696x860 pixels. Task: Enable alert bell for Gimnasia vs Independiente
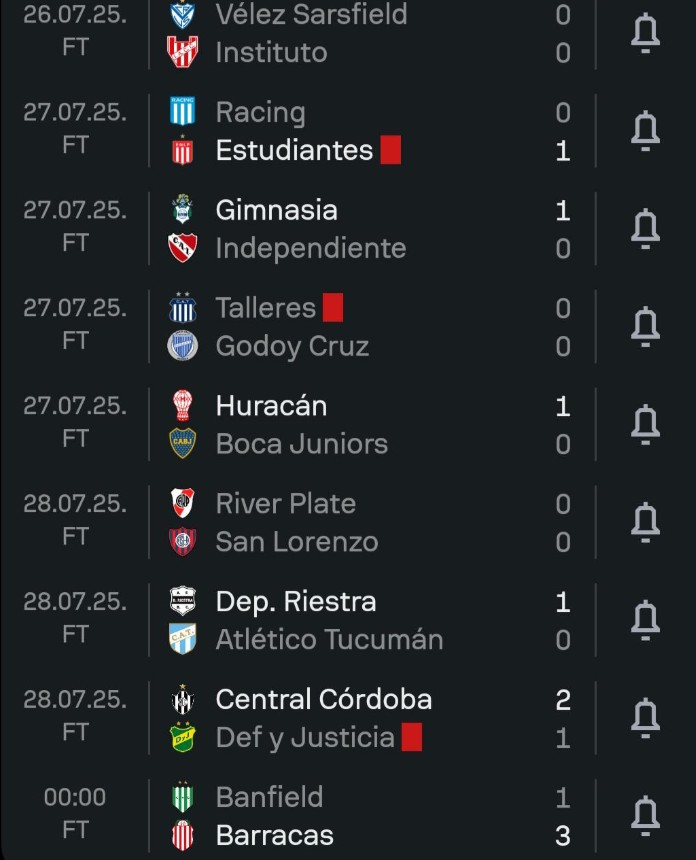point(645,229)
